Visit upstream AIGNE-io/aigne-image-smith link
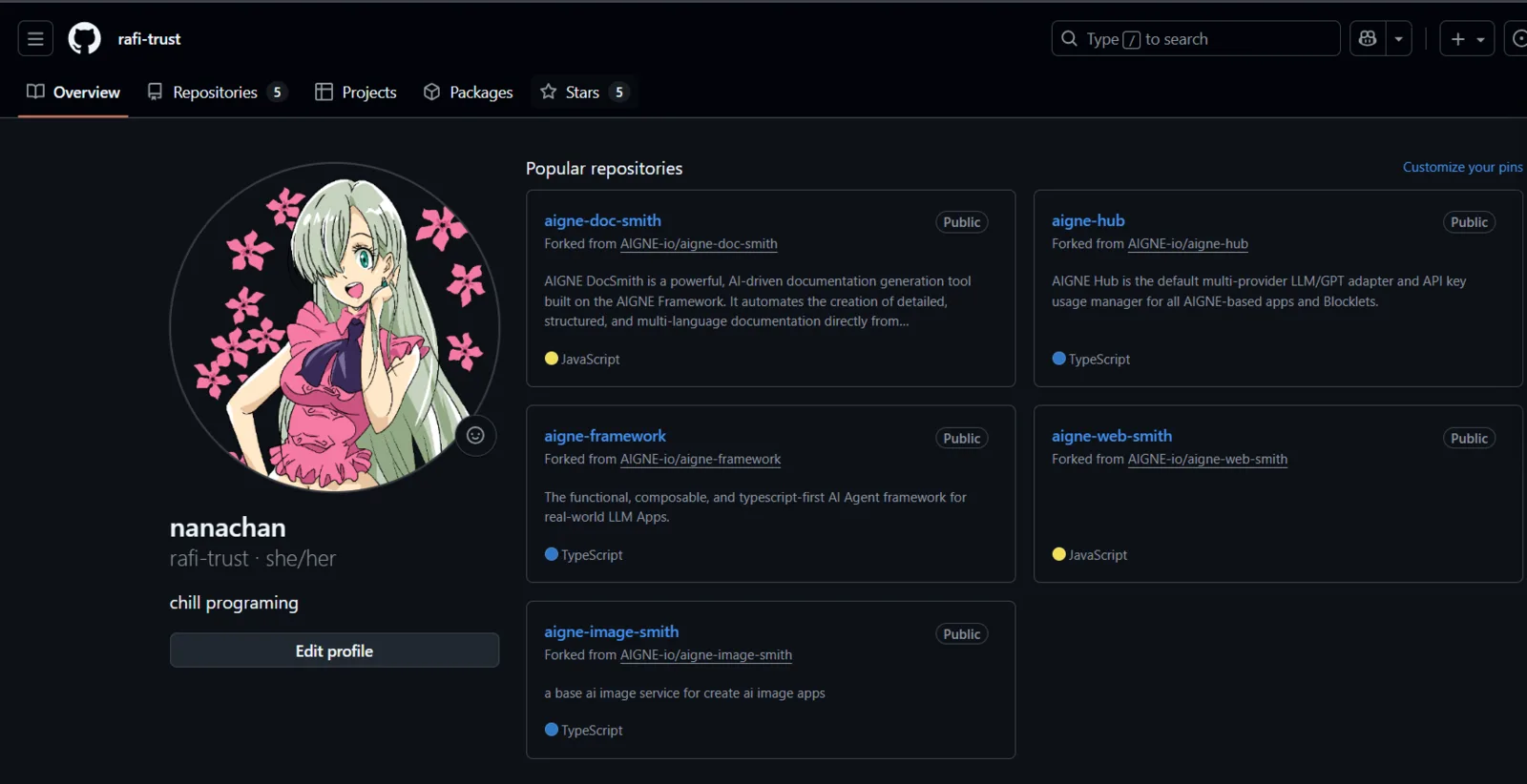 (x=706, y=655)
